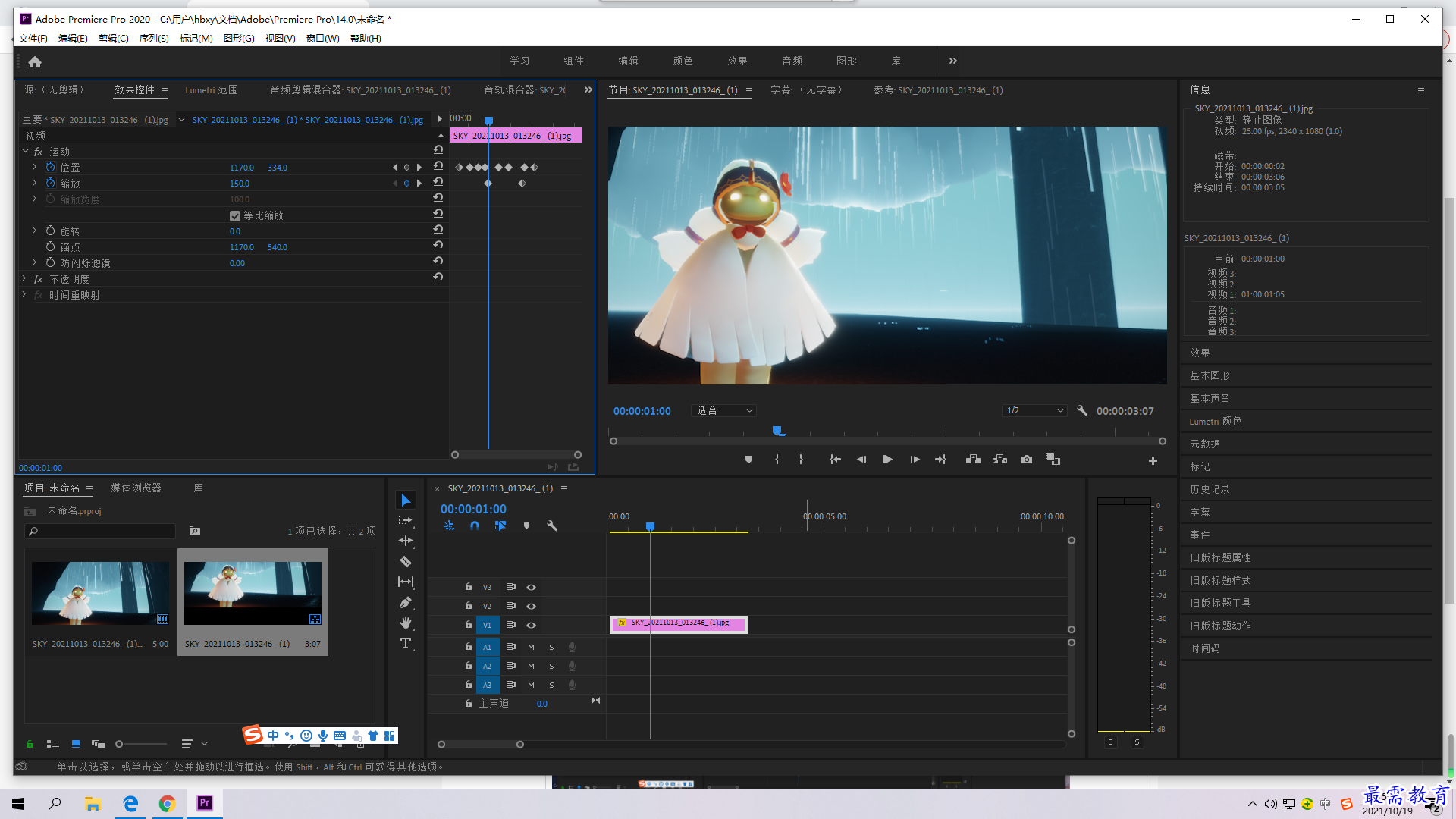The height and width of the screenshot is (819, 1456).
Task: Toggle lock on track V1
Action: [469, 624]
